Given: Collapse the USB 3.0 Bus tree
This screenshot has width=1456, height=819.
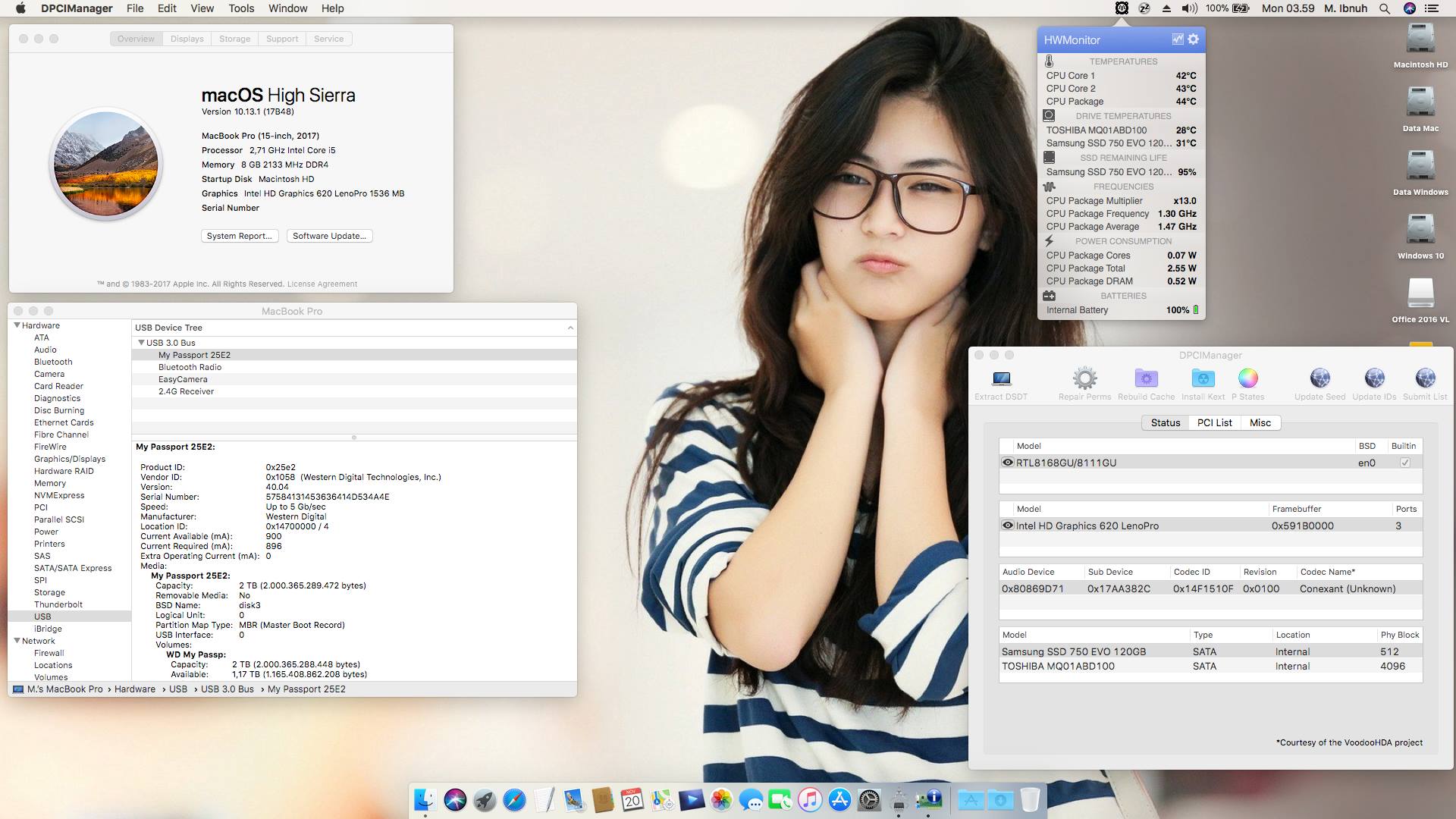Looking at the screenshot, I should (x=141, y=343).
